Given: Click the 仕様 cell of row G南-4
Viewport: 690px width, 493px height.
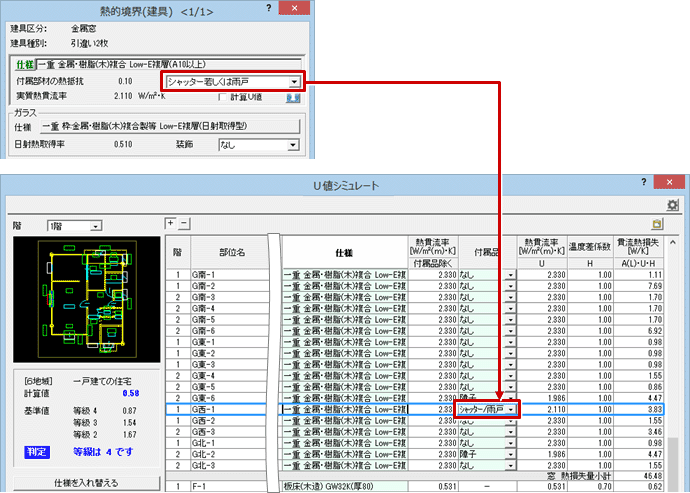Looking at the screenshot, I should click(x=345, y=309).
